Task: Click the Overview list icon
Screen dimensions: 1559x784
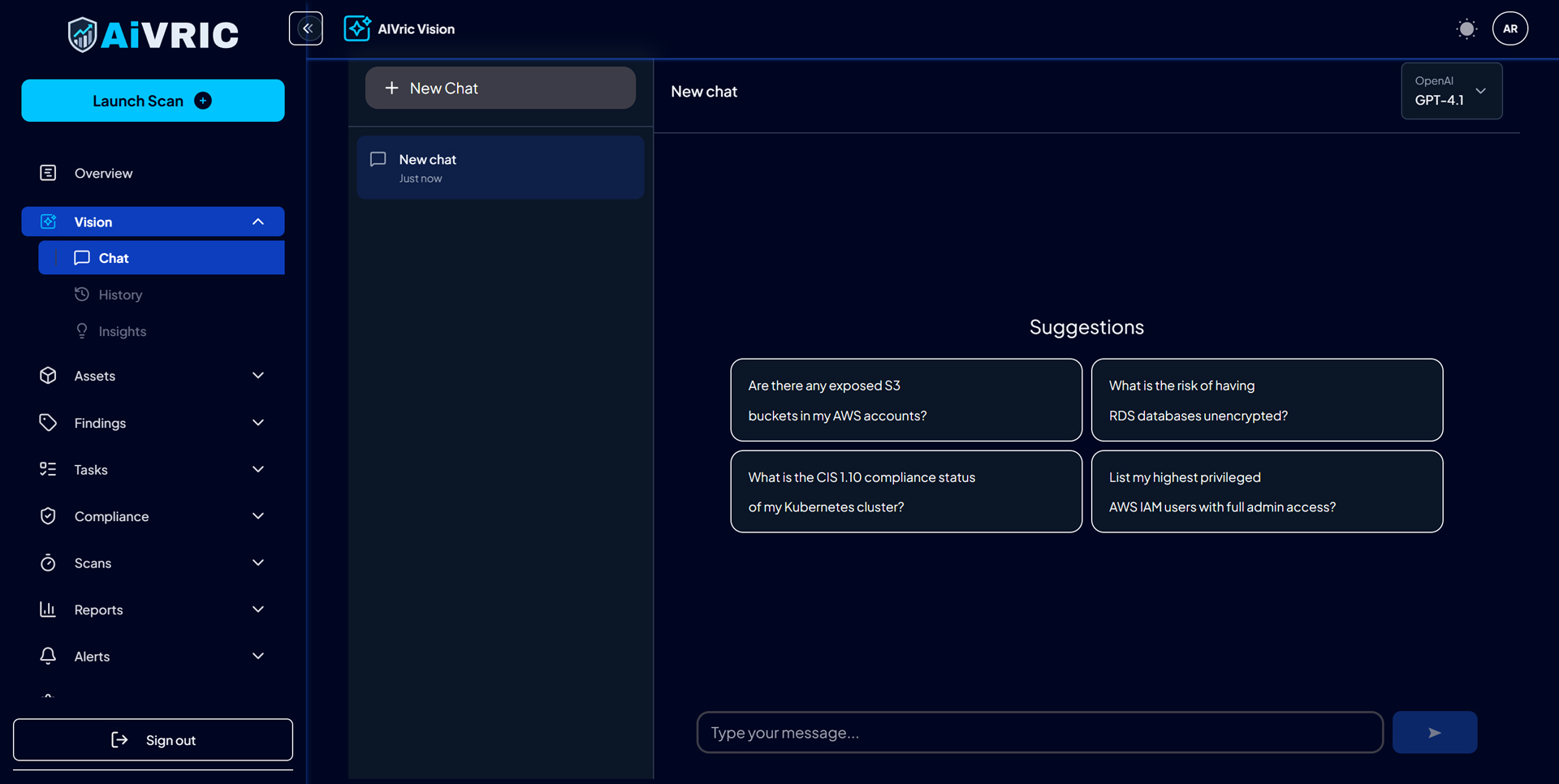Action: (48, 173)
